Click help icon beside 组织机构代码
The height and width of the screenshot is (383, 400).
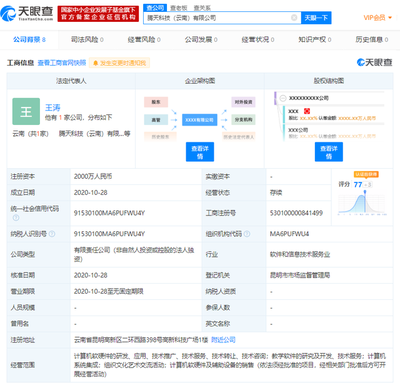coord(247,234)
